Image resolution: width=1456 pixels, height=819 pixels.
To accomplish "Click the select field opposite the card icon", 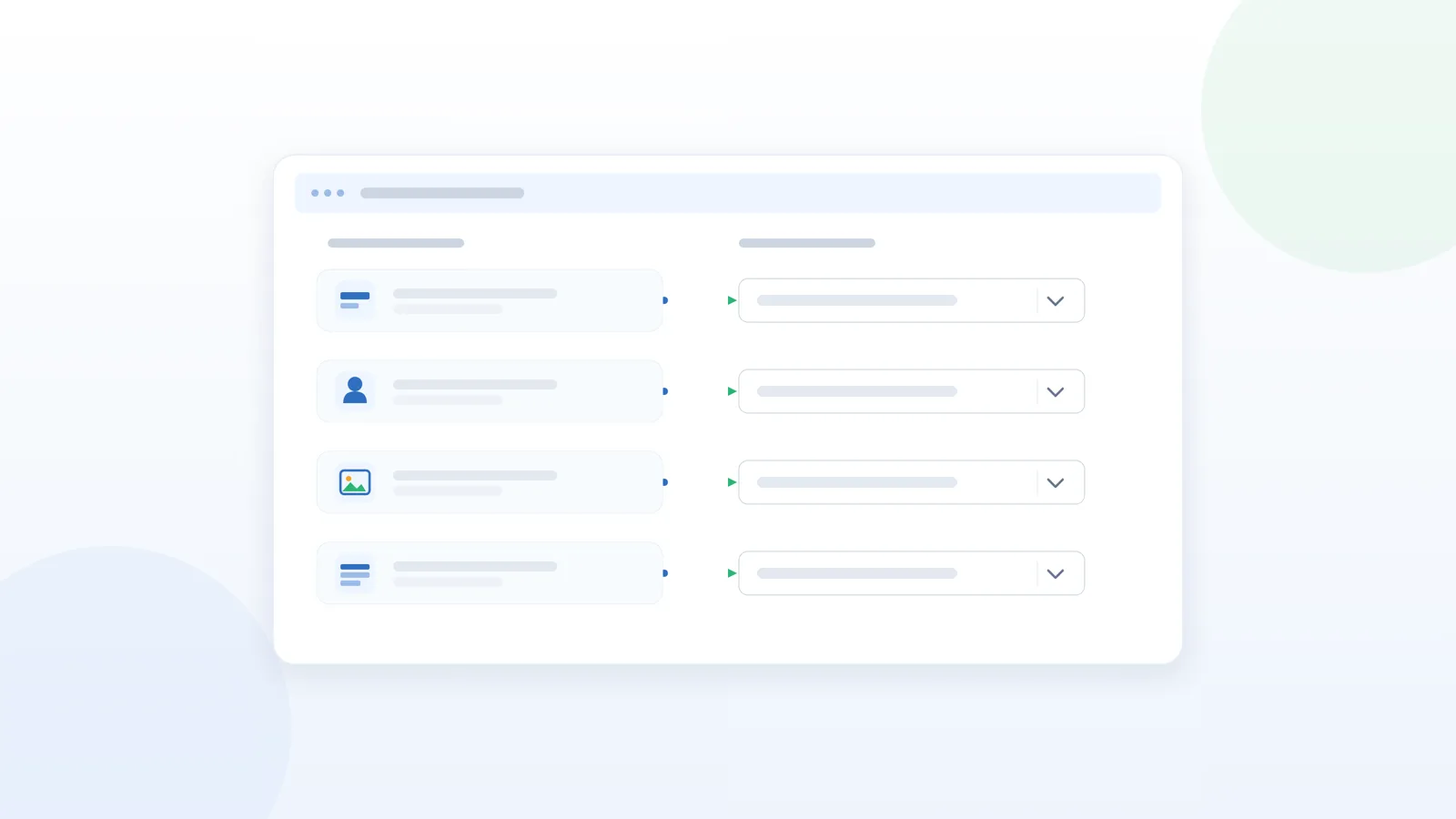I will 911,300.
